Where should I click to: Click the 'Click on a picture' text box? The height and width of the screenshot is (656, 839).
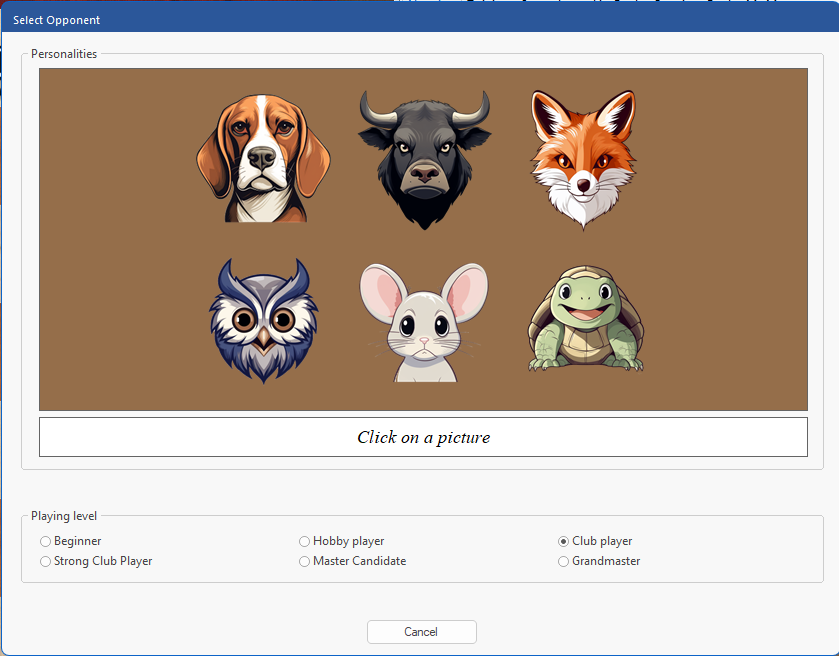point(423,437)
